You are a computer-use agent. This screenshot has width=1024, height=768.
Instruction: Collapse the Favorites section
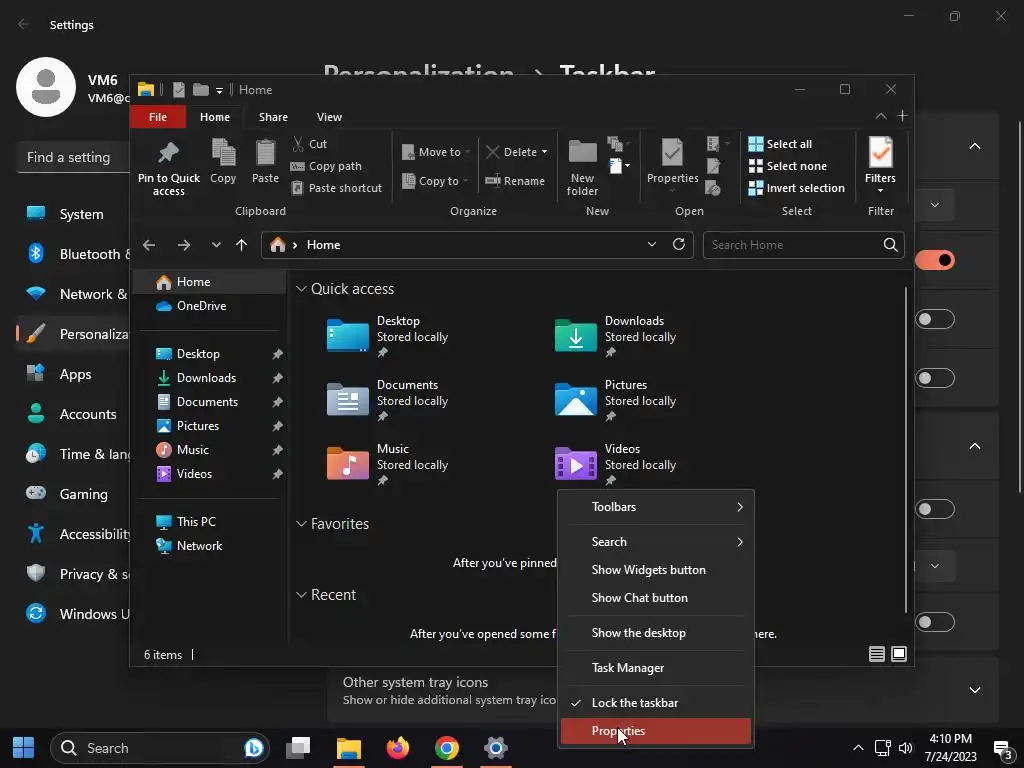click(301, 524)
